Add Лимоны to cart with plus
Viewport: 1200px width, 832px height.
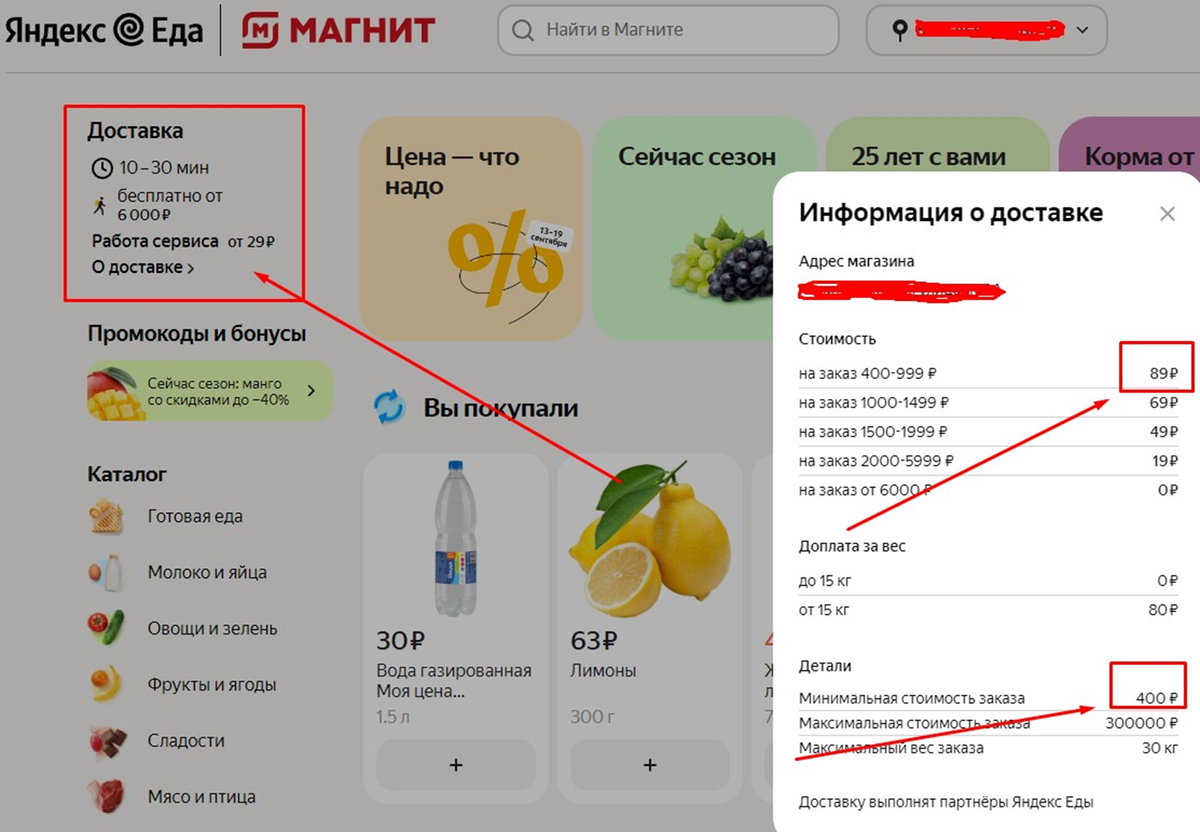click(650, 765)
